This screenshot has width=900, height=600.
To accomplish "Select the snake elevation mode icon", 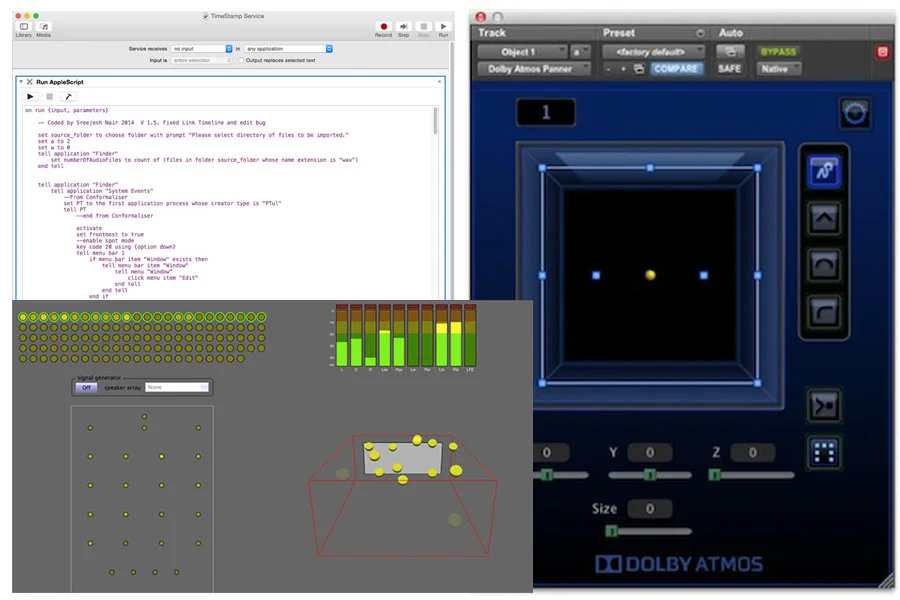I will point(824,172).
